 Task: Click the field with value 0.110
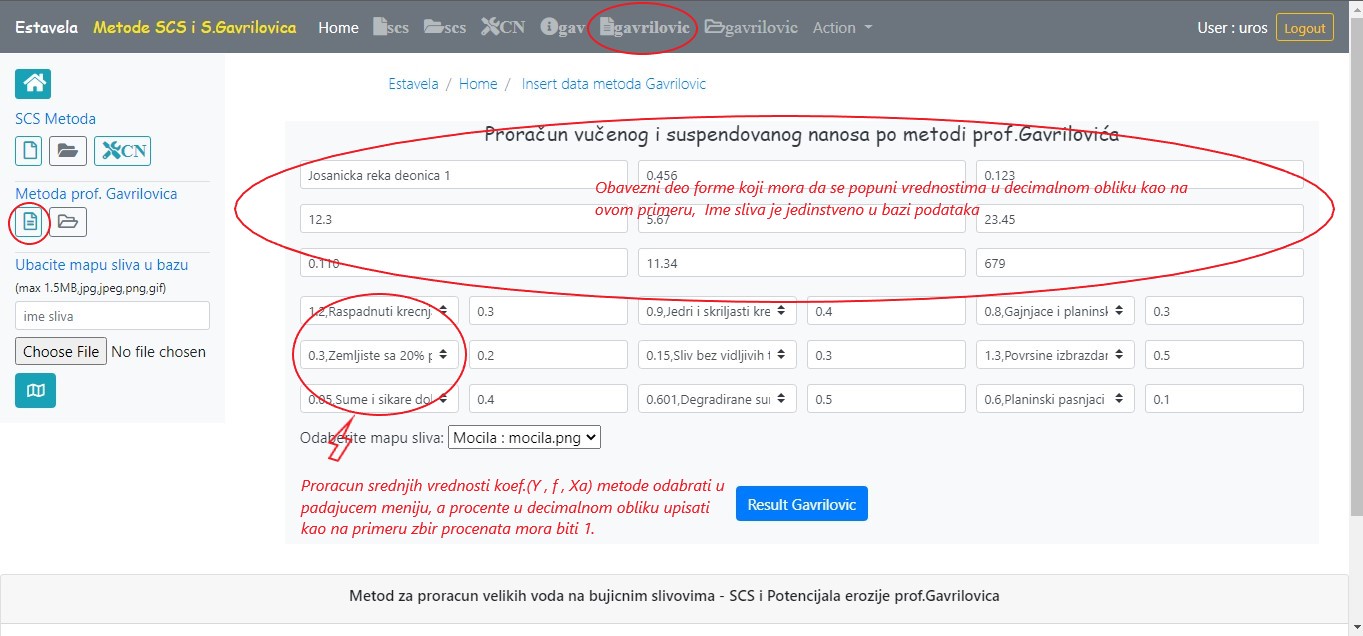tap(464, 263)
